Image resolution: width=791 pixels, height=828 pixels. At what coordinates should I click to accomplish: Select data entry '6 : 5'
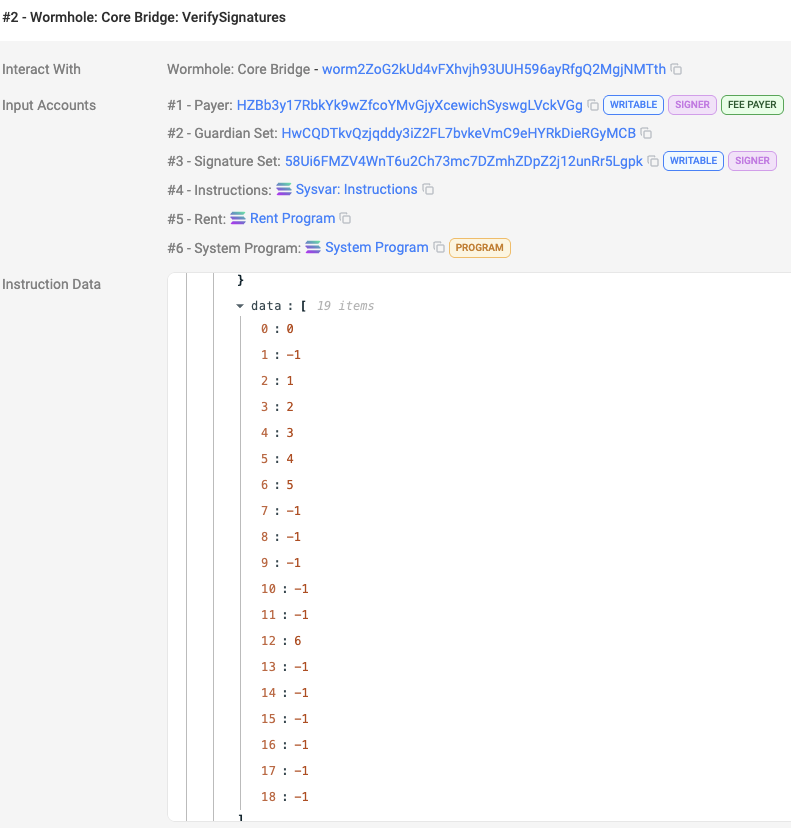coord(277,485)
